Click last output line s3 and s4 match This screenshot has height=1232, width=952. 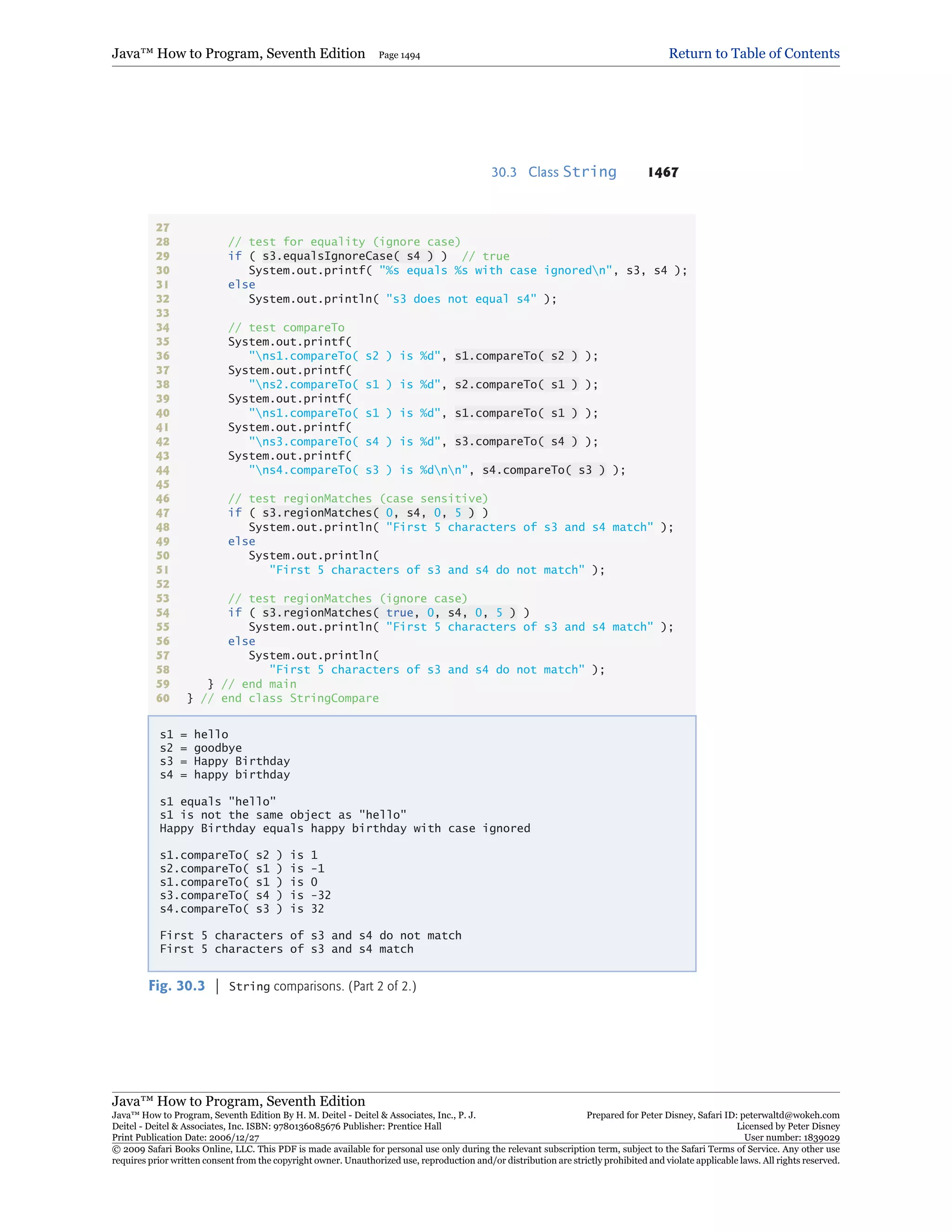point(286,949)
